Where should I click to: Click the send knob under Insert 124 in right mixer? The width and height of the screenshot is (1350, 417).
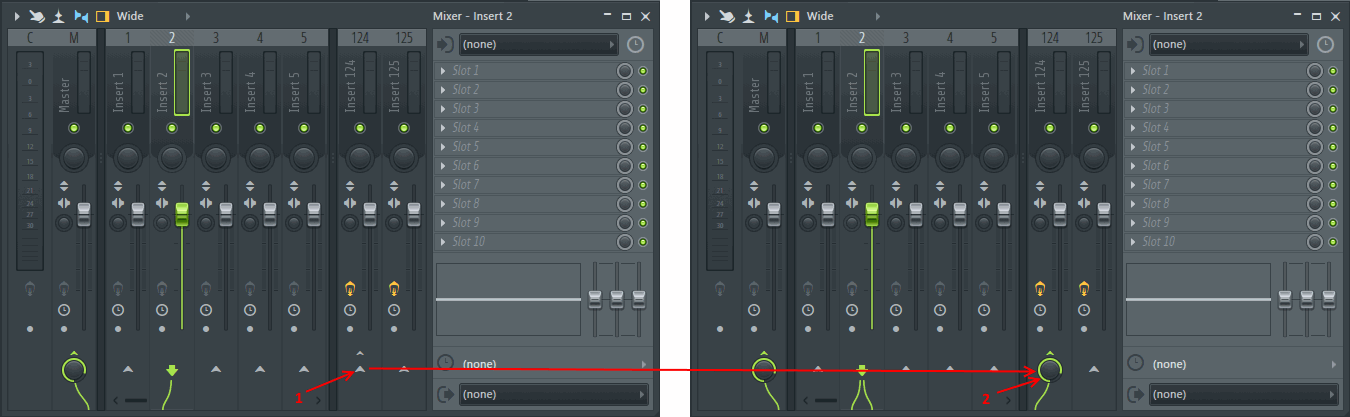(1050, 371)
